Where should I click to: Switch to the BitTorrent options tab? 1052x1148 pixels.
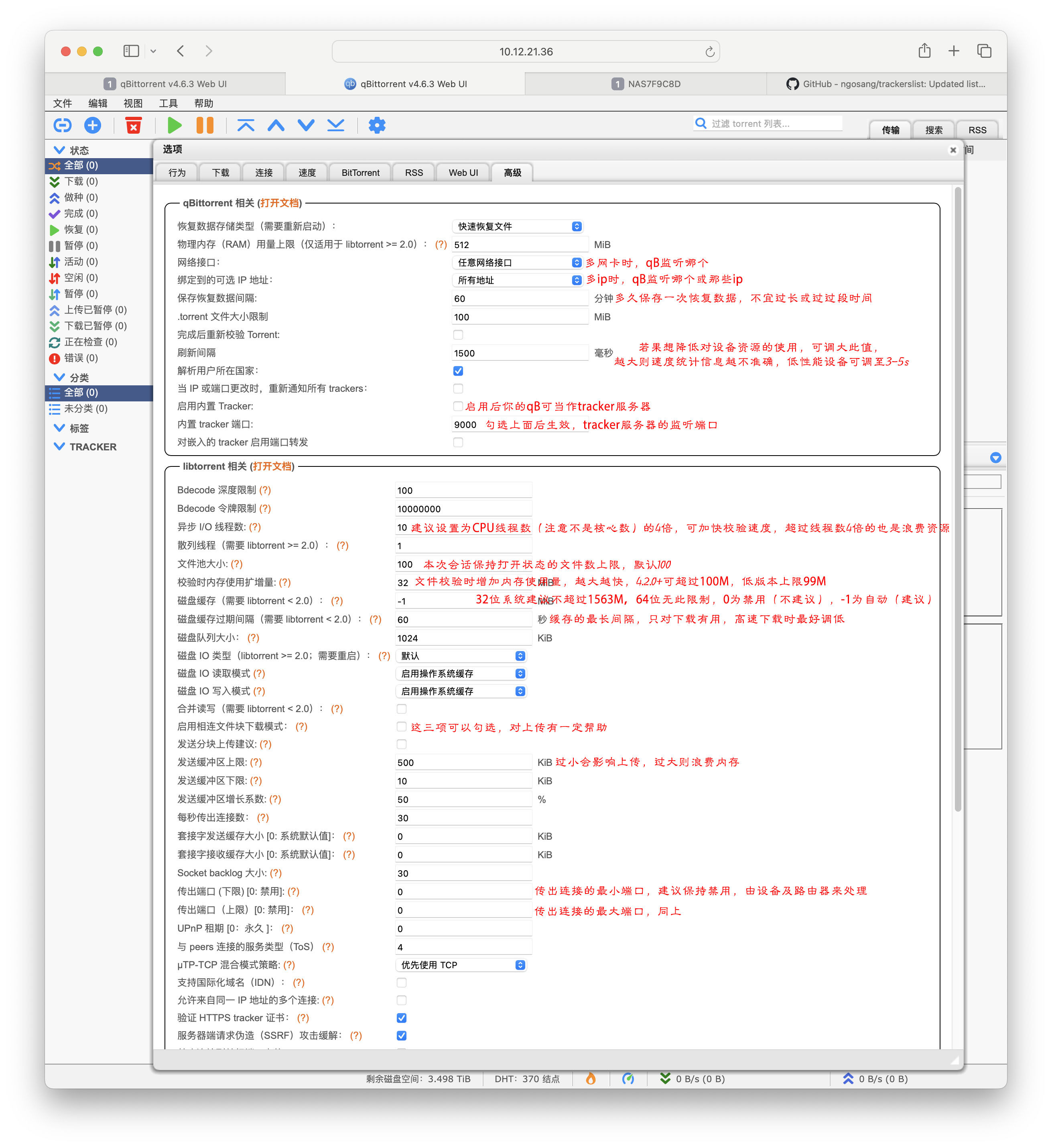[x=360, y=173]
